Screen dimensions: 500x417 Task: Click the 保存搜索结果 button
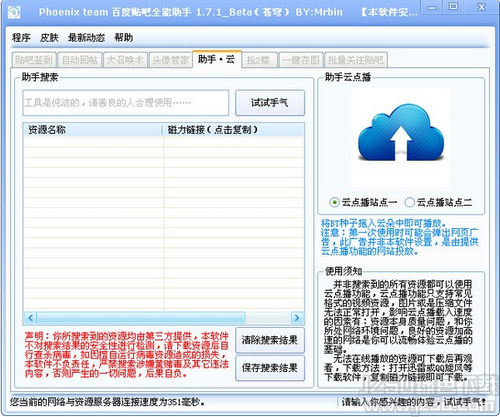coord(270,368)
